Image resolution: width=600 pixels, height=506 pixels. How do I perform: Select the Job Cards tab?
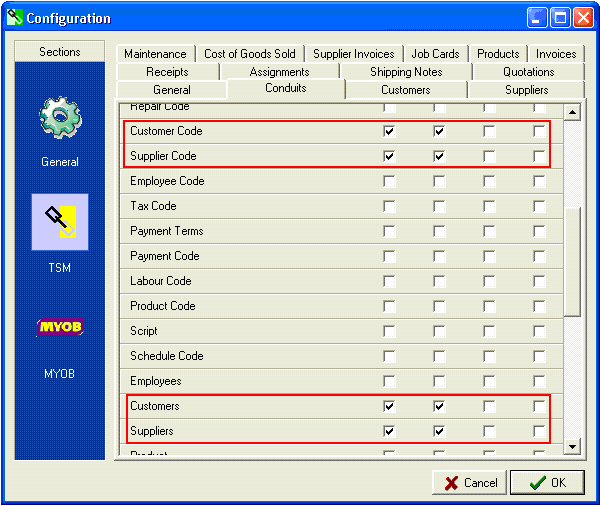pos(435,54)
